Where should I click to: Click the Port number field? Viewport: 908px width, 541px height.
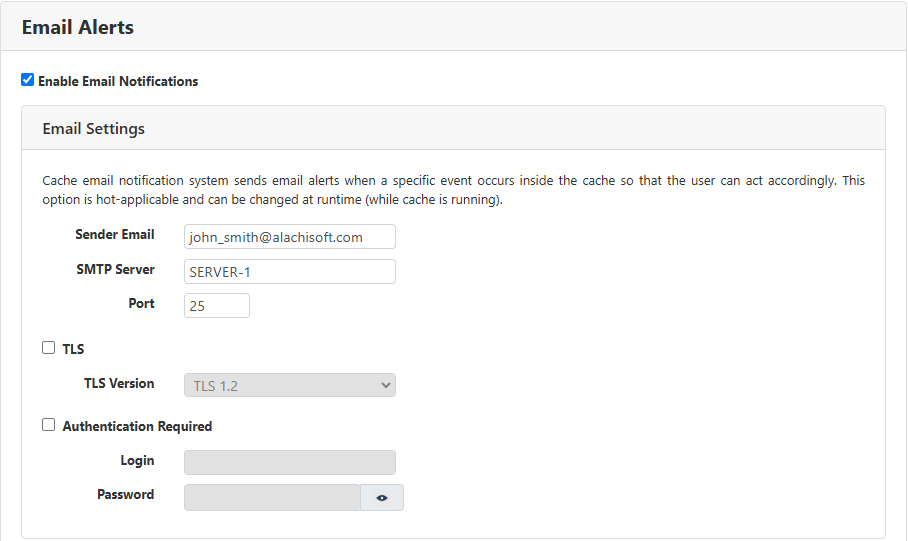pyautogui.click(x=217, y=306)
